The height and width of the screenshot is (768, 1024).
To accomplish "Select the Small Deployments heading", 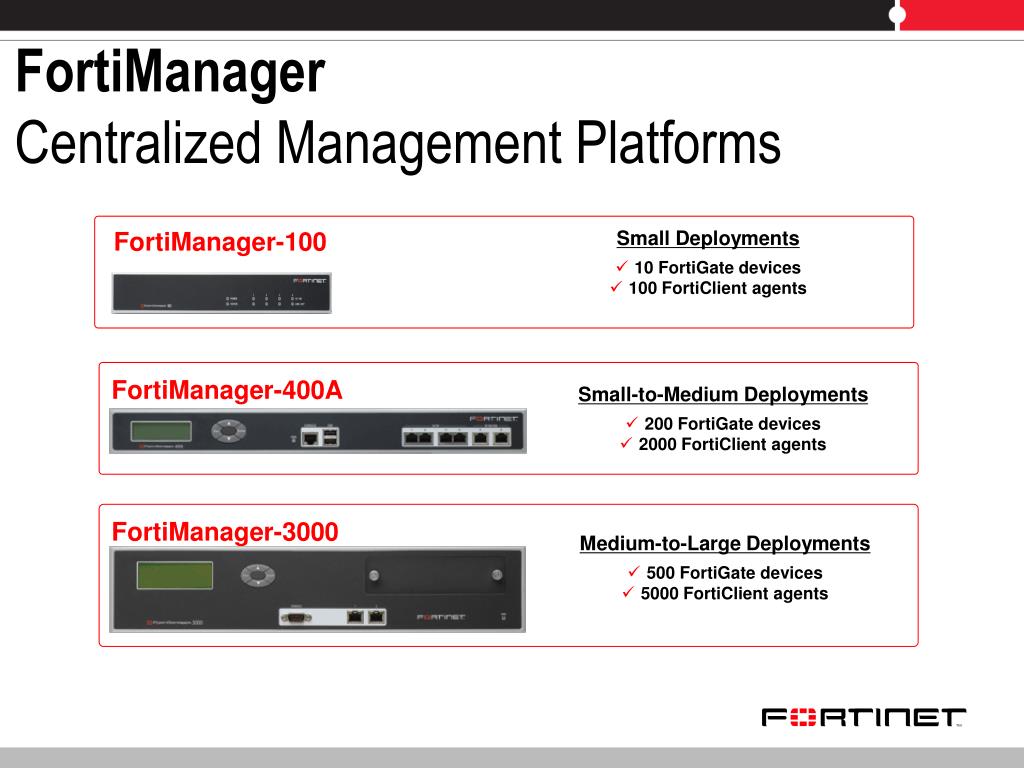I will [x=708, y=239].
